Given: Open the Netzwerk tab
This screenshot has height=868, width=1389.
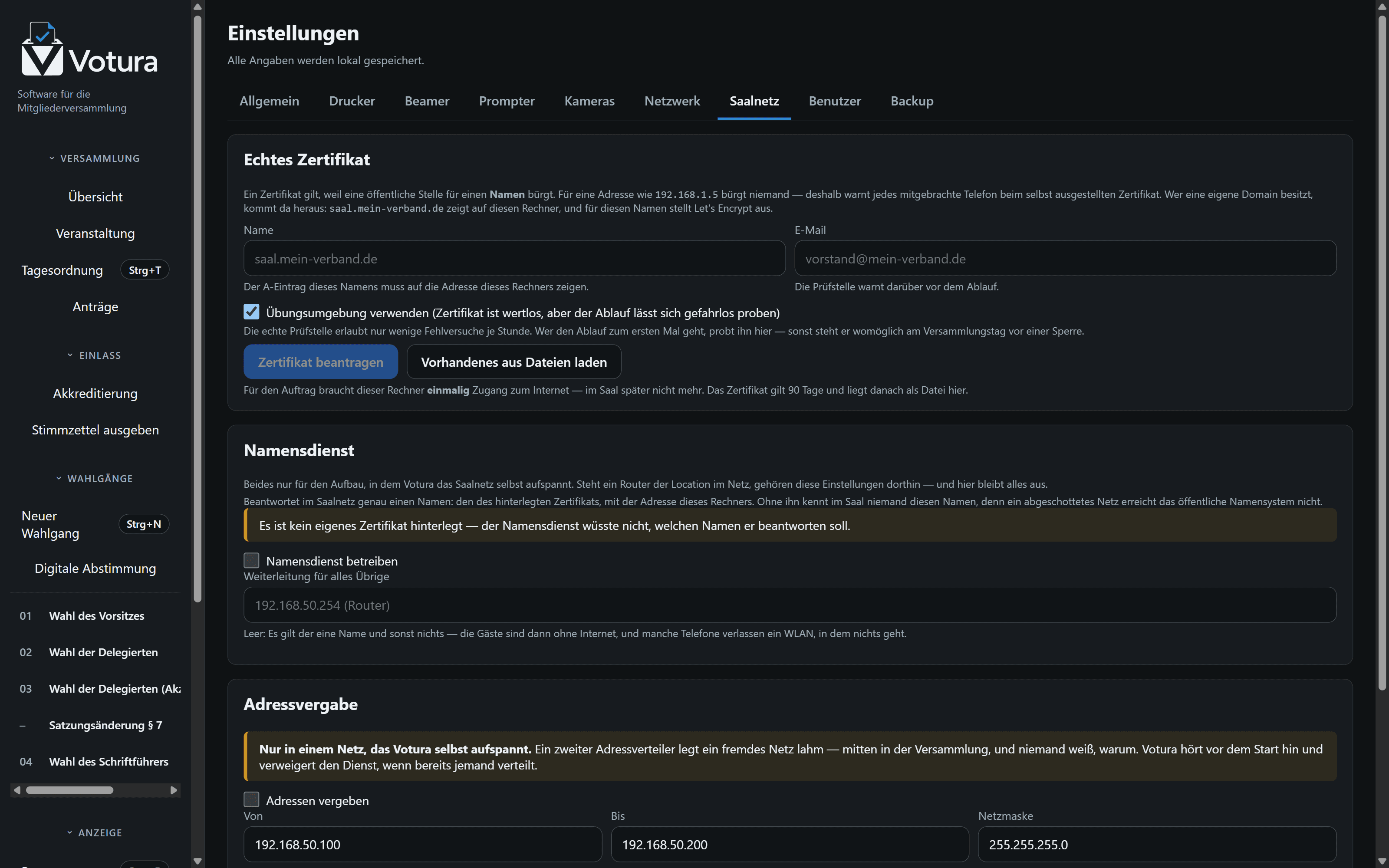Looking at the screenshot, I should tap(672, 101).
